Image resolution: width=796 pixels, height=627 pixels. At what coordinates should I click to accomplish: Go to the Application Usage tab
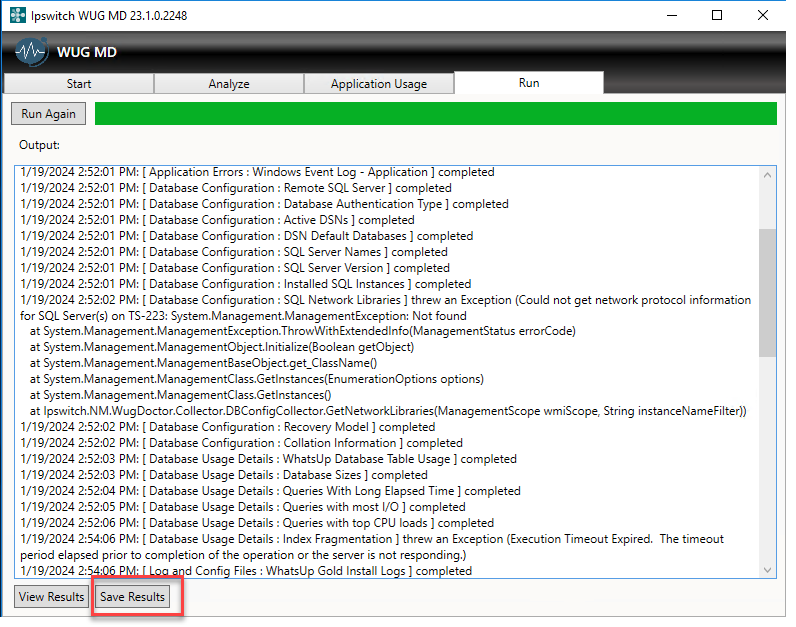pyautogui.click(x=379, y=84)
